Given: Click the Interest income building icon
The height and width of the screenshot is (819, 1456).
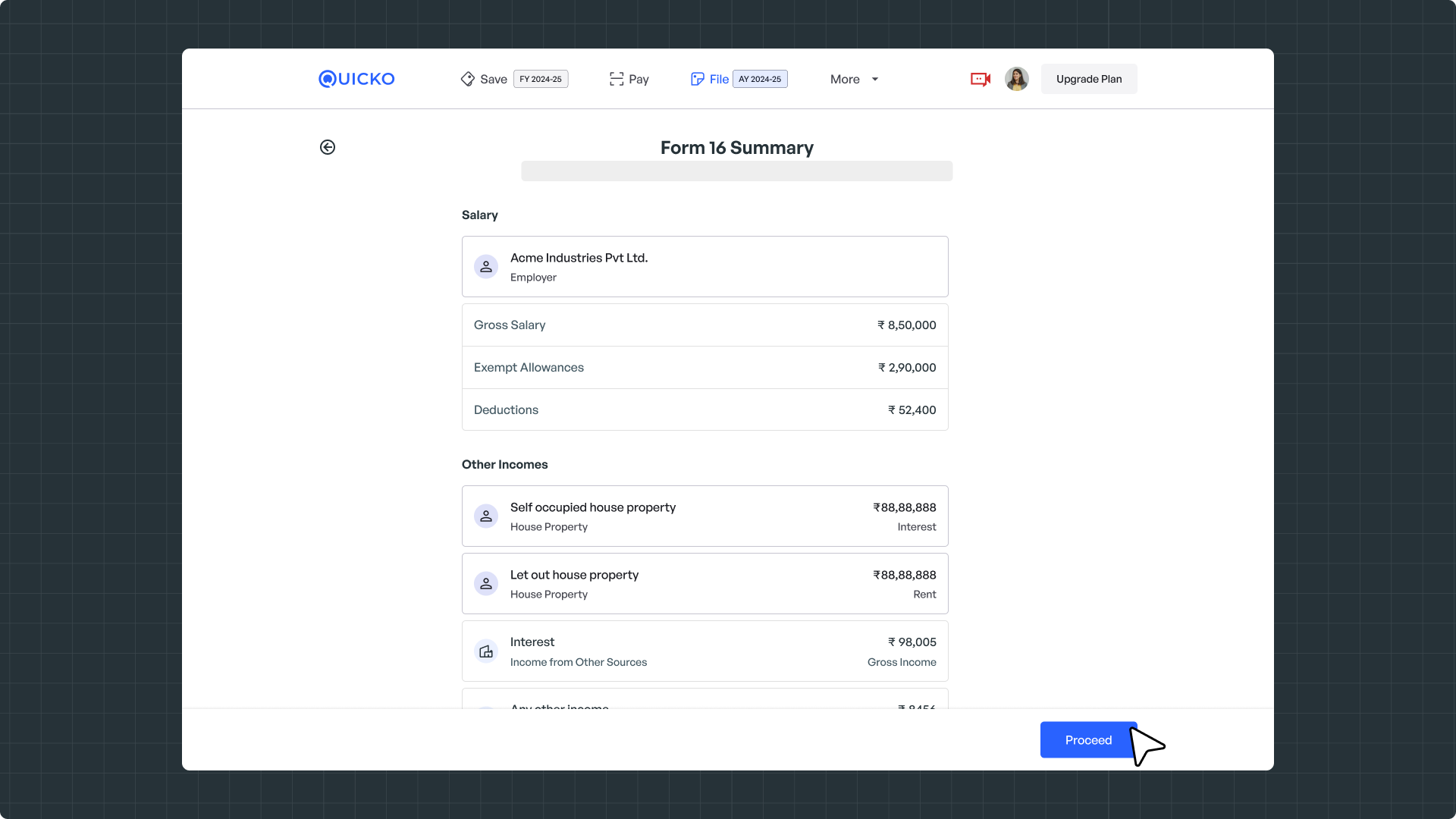Looking at the screenshot, I should point(486,651).
